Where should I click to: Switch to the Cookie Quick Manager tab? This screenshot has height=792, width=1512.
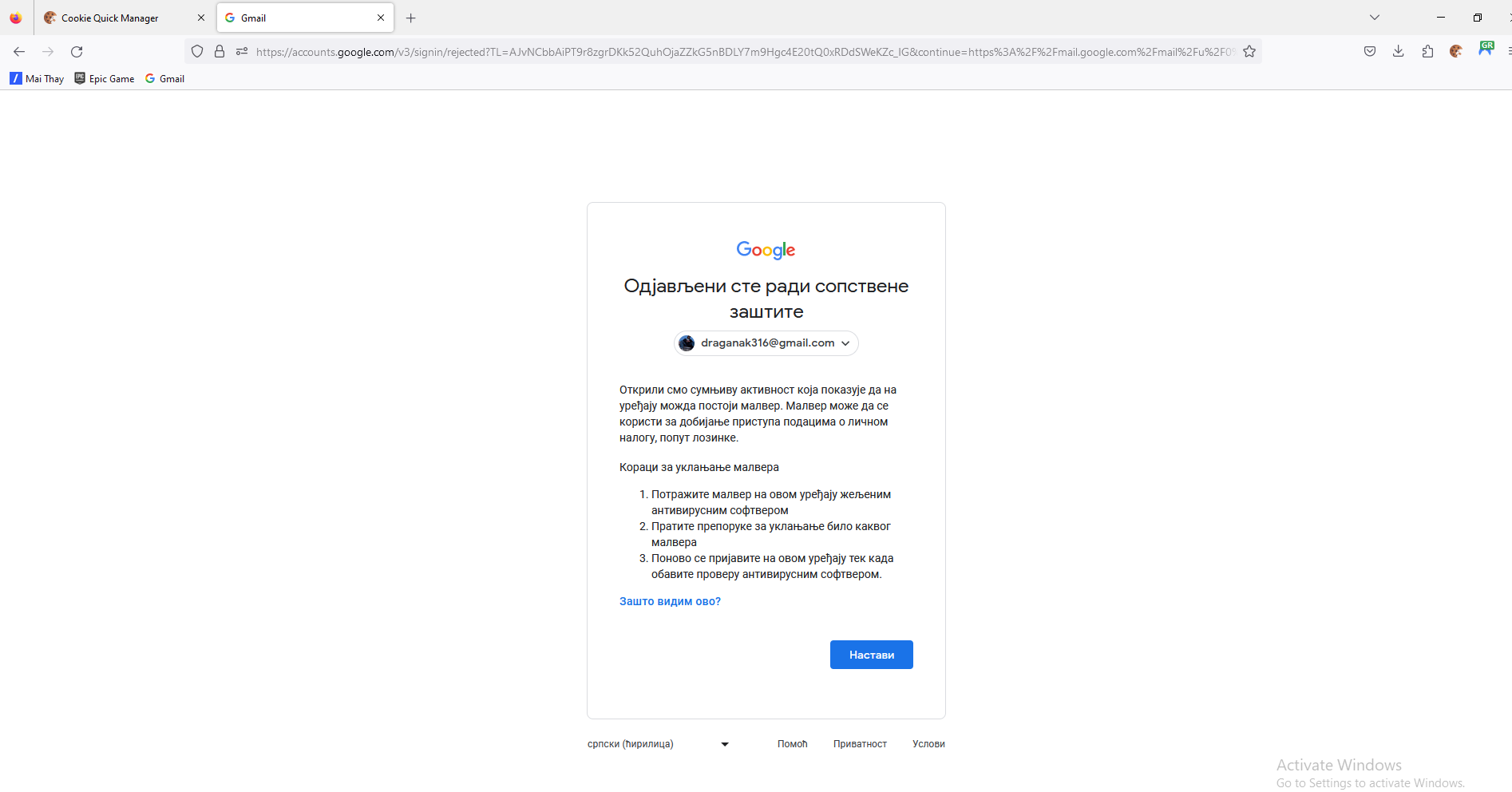(x=125, y=18)
